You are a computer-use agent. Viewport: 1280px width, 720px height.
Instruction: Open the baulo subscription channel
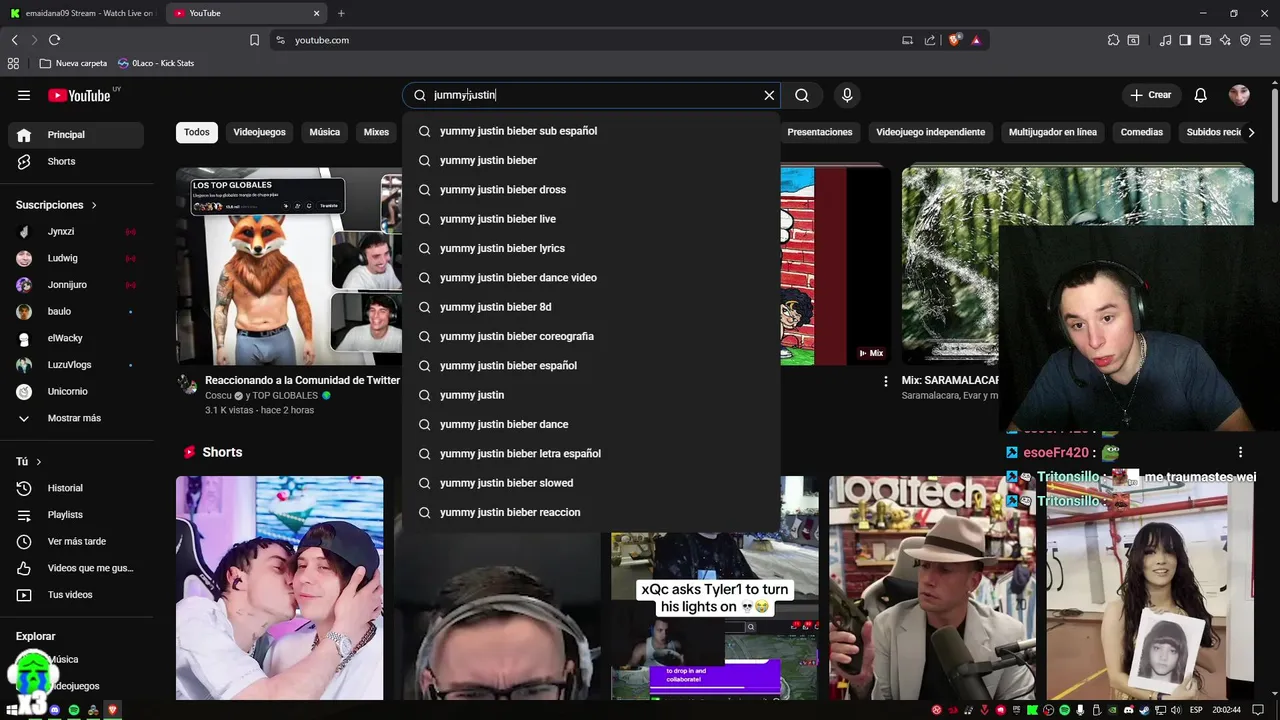coord(76,311)
